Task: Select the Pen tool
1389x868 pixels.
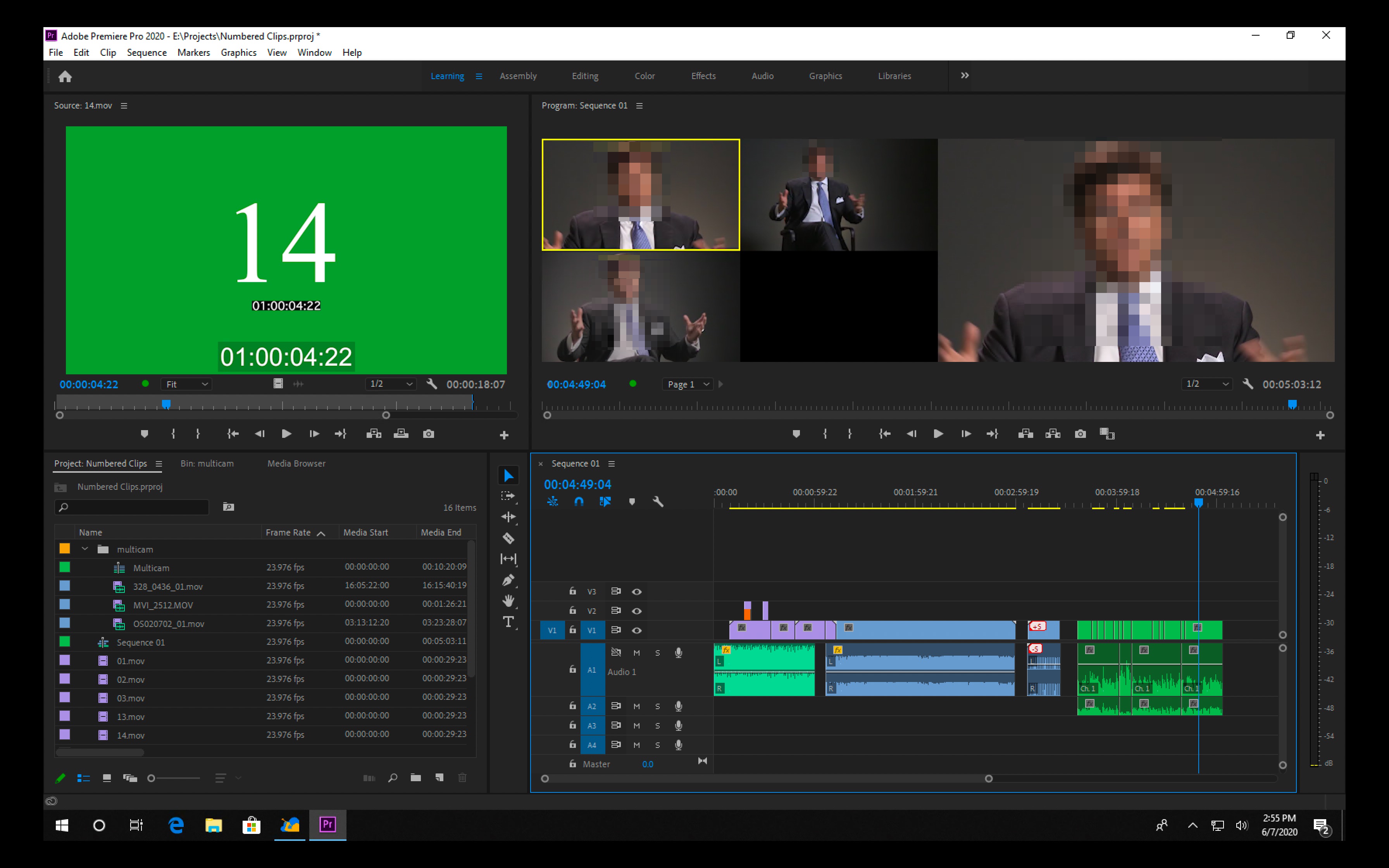Action: tap(508, 580)
